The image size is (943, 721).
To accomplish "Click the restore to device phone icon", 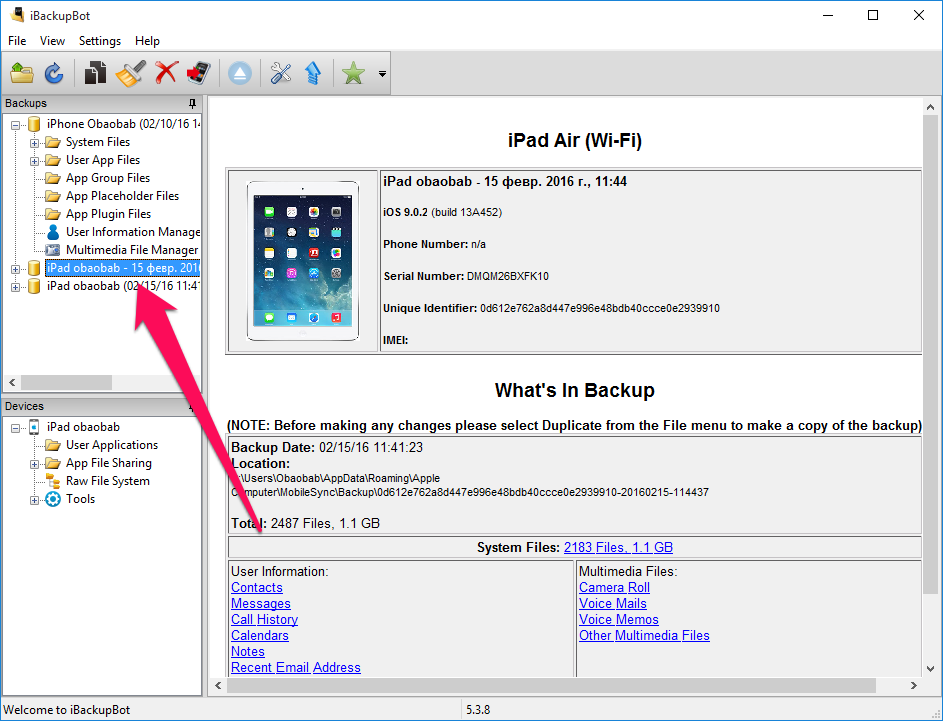I will coord(198,73).
